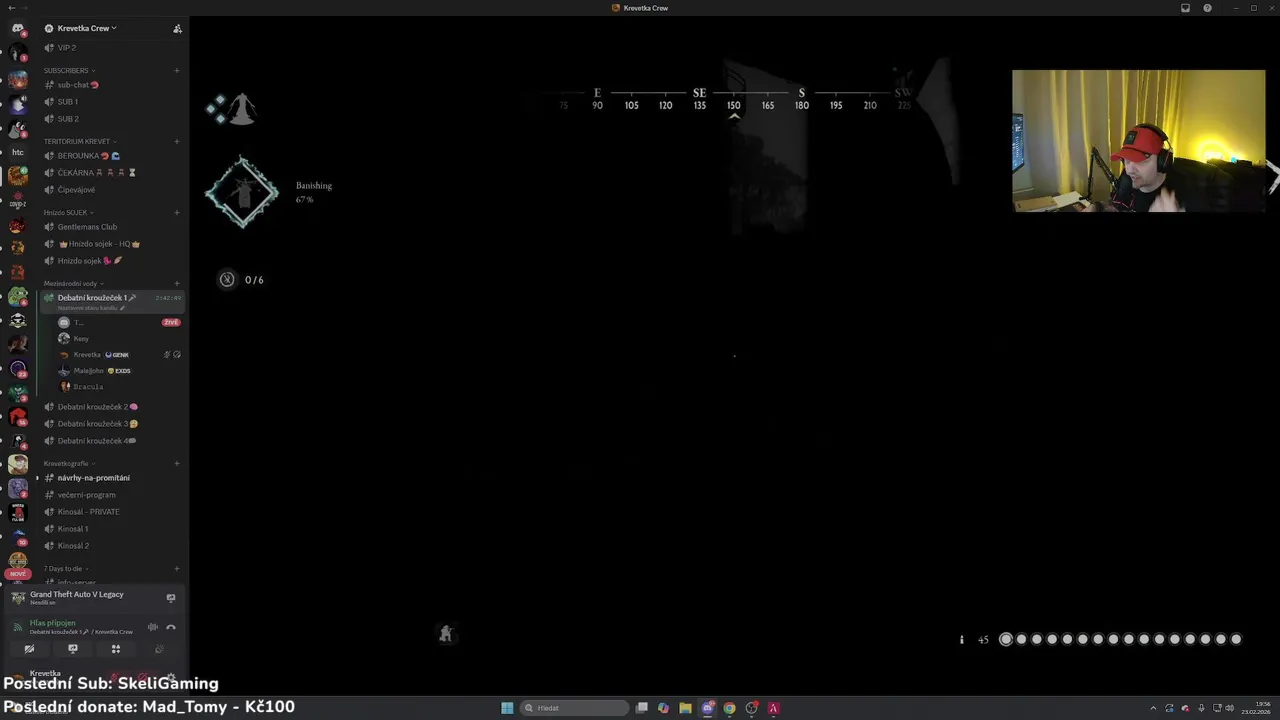Collapse the Krevetkografie category
1280x720 pixels.
pos(70,463)
